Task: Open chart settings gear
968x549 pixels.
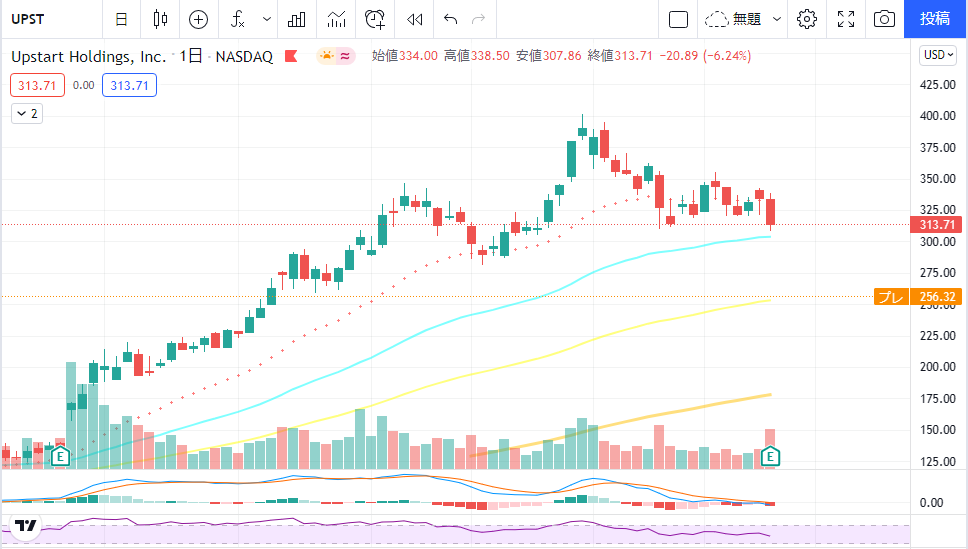Action: 807,20
